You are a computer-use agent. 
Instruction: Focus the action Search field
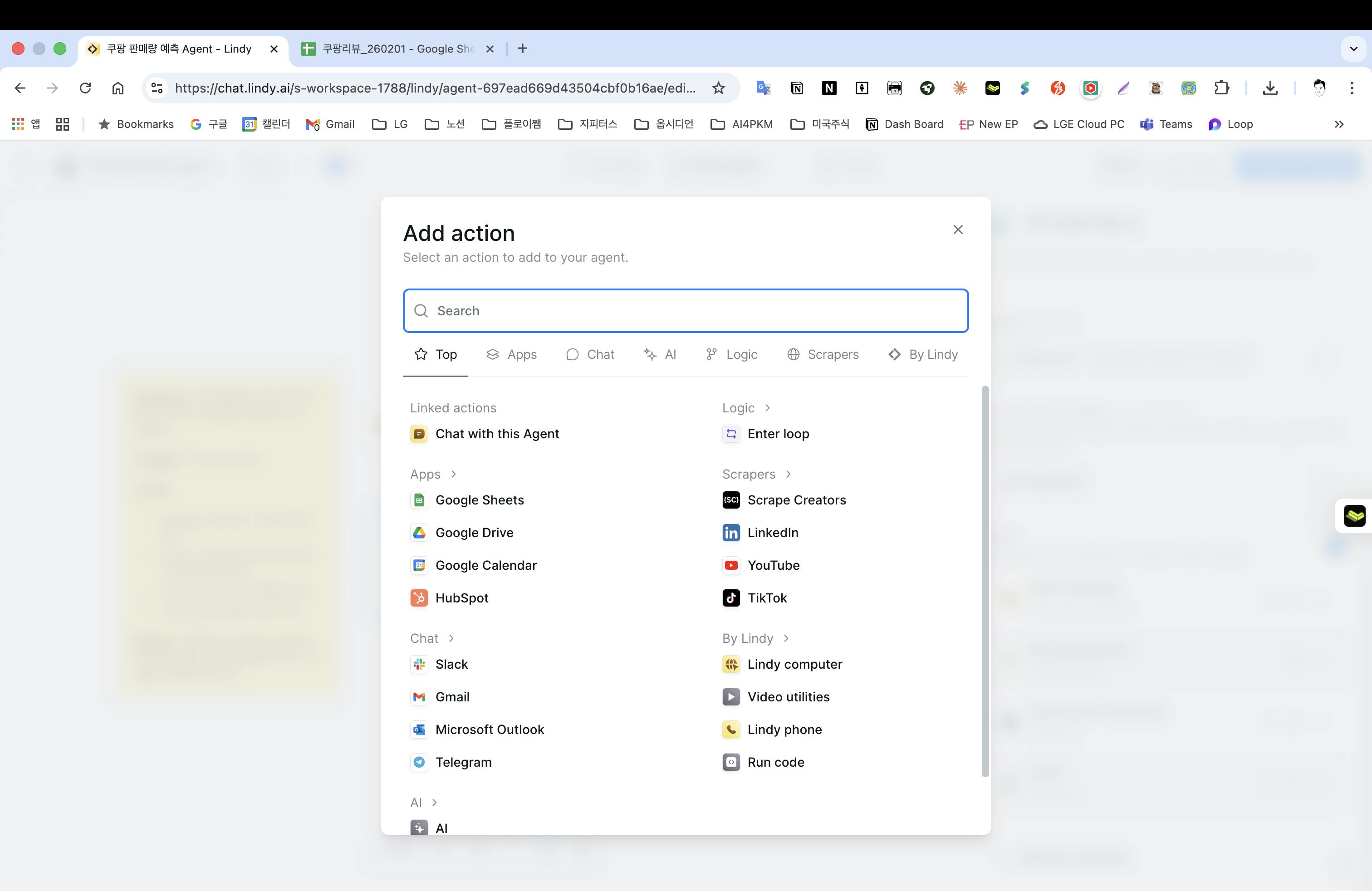click(x=686, y=311)
